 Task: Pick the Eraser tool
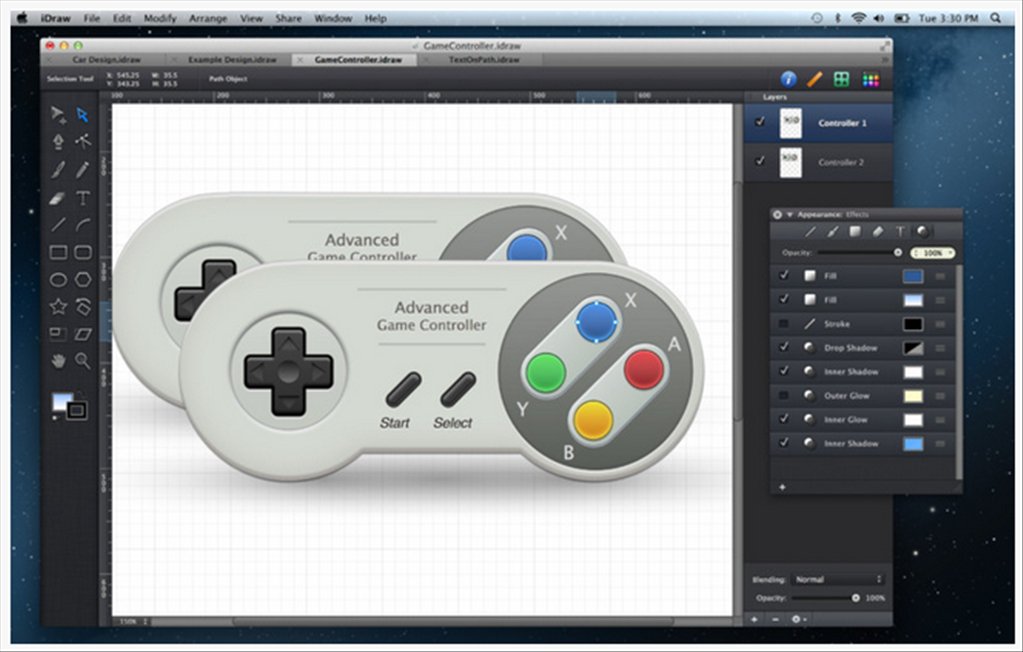pyautogui.click(x=58, y=197)
